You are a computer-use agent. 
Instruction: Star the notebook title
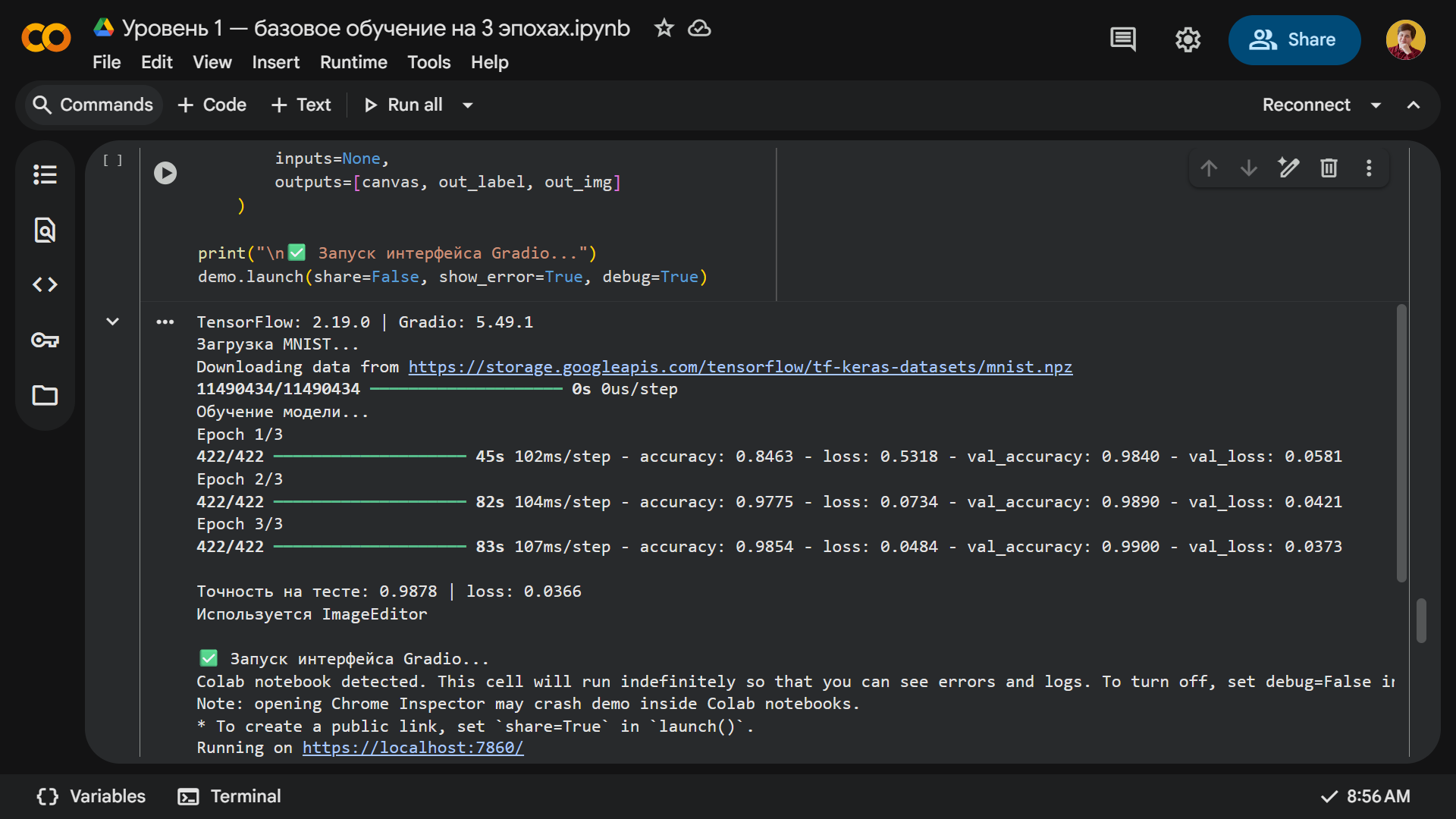[664, 28]
